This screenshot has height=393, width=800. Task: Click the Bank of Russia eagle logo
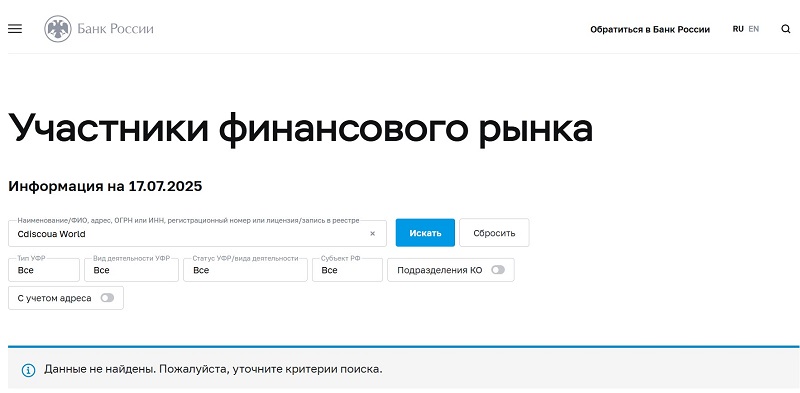[x=58, y=29]
